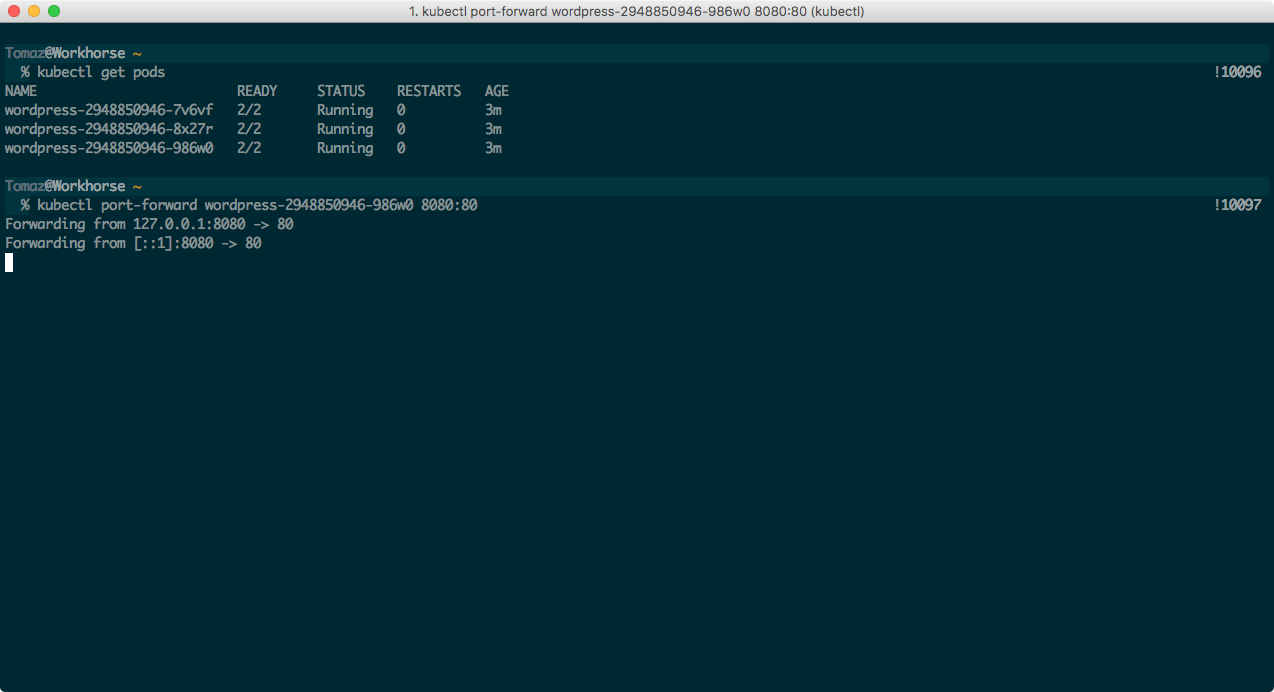This screenshot has width=1274, height=692.
Task: Click the READY column header
Action: tap(257, 91)
